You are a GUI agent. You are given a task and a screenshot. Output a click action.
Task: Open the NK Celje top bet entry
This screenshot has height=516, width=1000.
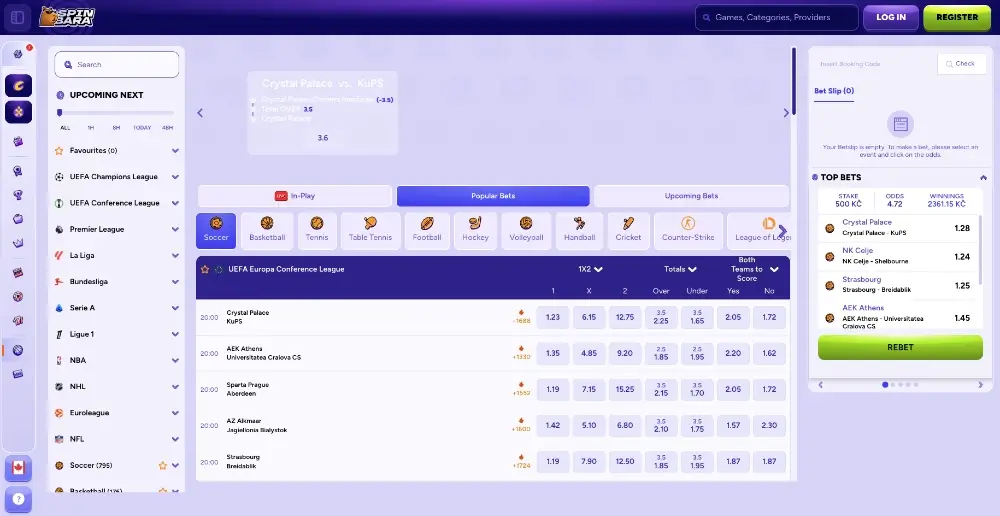point(899,256)
